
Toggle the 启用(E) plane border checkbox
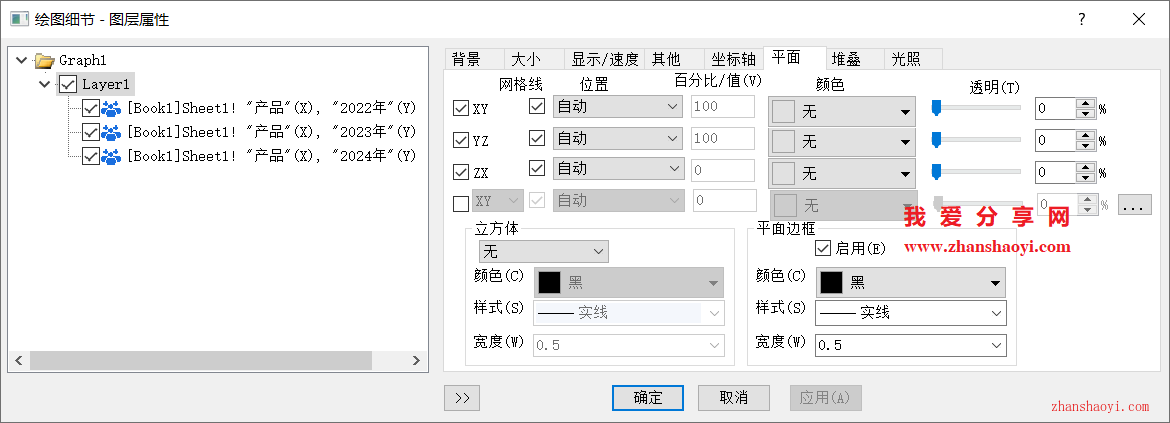tap(824, 248)
